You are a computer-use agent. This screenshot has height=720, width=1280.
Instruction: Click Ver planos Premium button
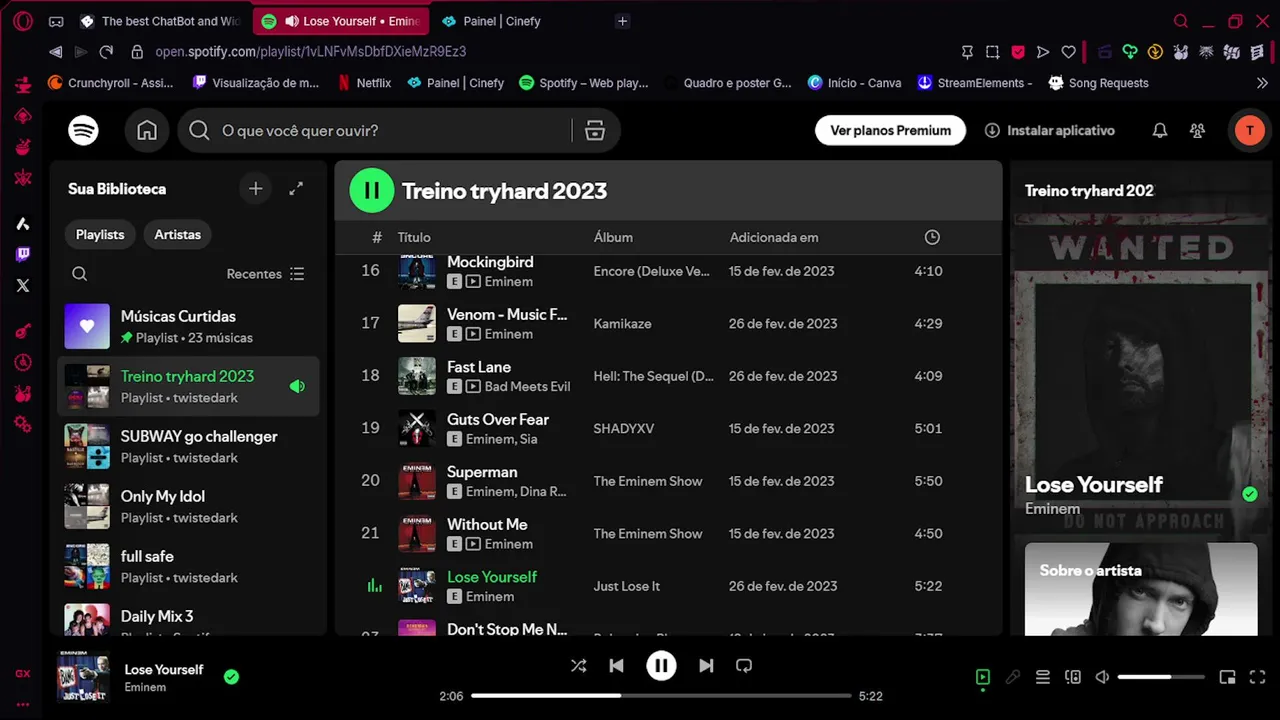(x=890, y=130)
